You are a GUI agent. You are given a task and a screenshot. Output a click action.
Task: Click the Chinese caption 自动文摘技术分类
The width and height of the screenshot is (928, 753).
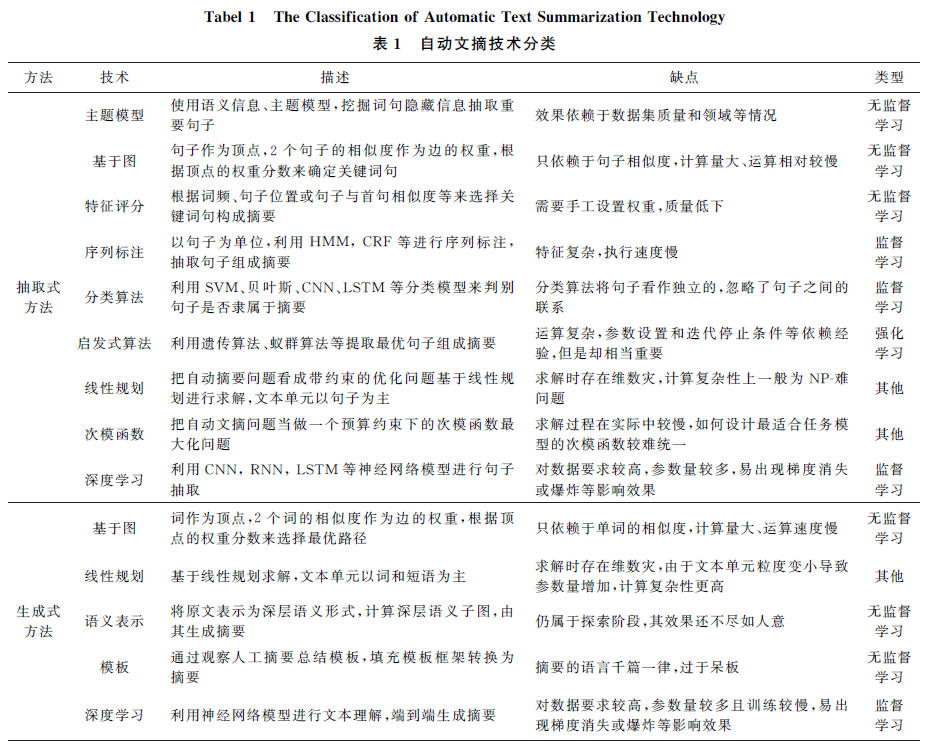click(x=488, y=44)
